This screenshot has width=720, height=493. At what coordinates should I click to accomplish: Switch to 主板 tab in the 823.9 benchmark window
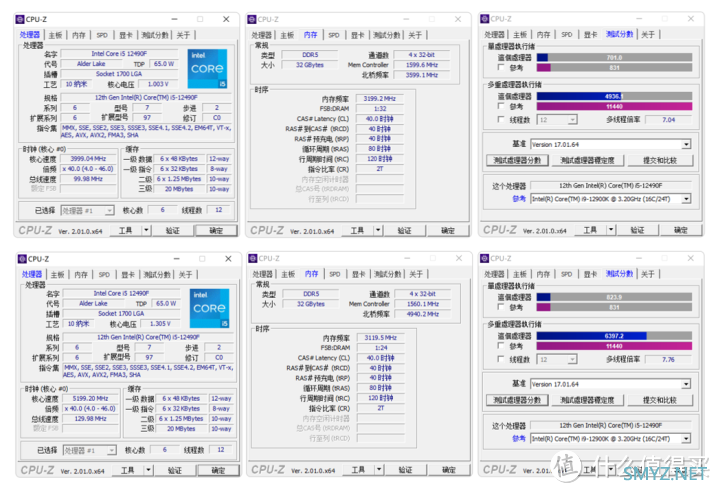click(520, 275)
